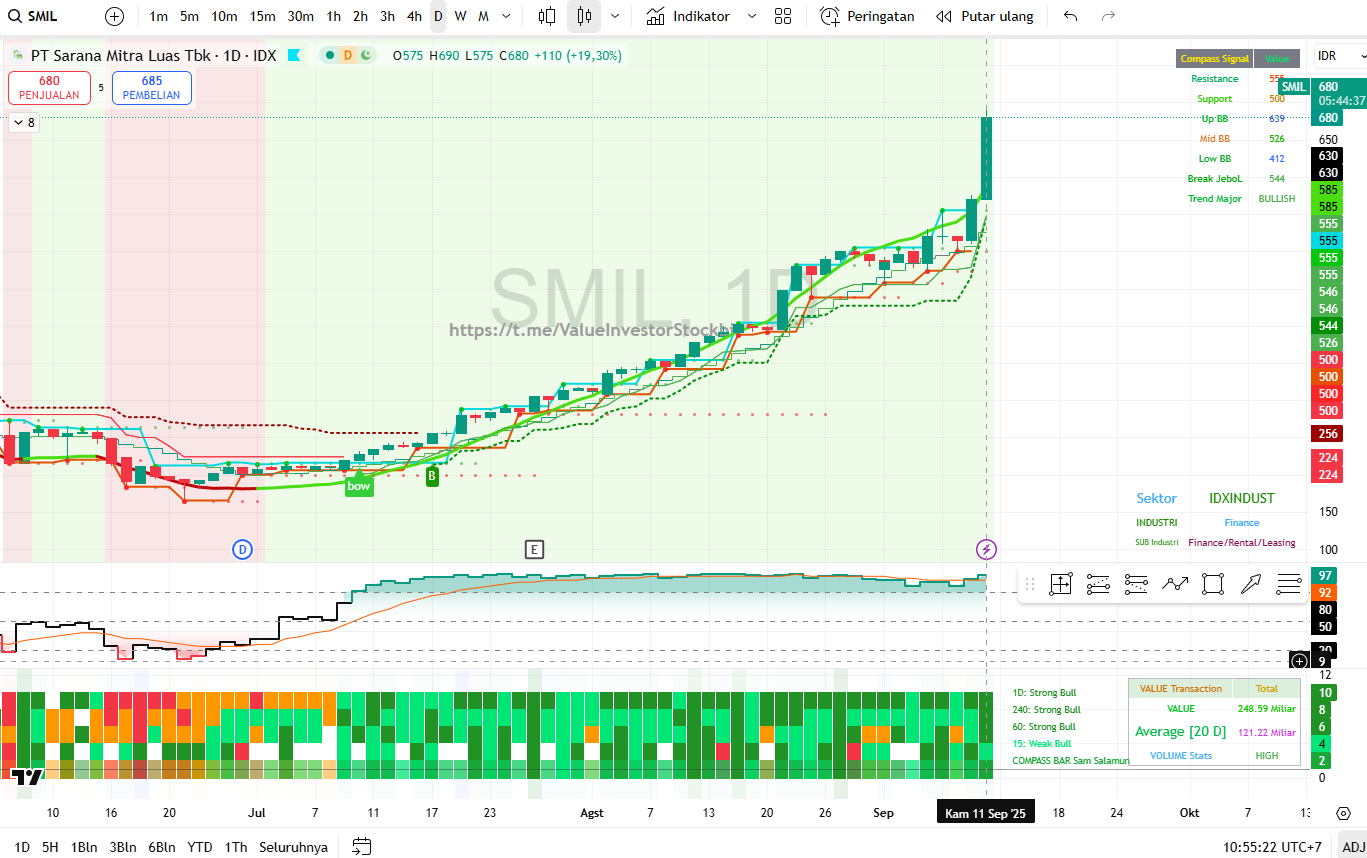Switch to the 2h timeframe
This screenshot has height=858, width=1367.
[x=360, y=16]
